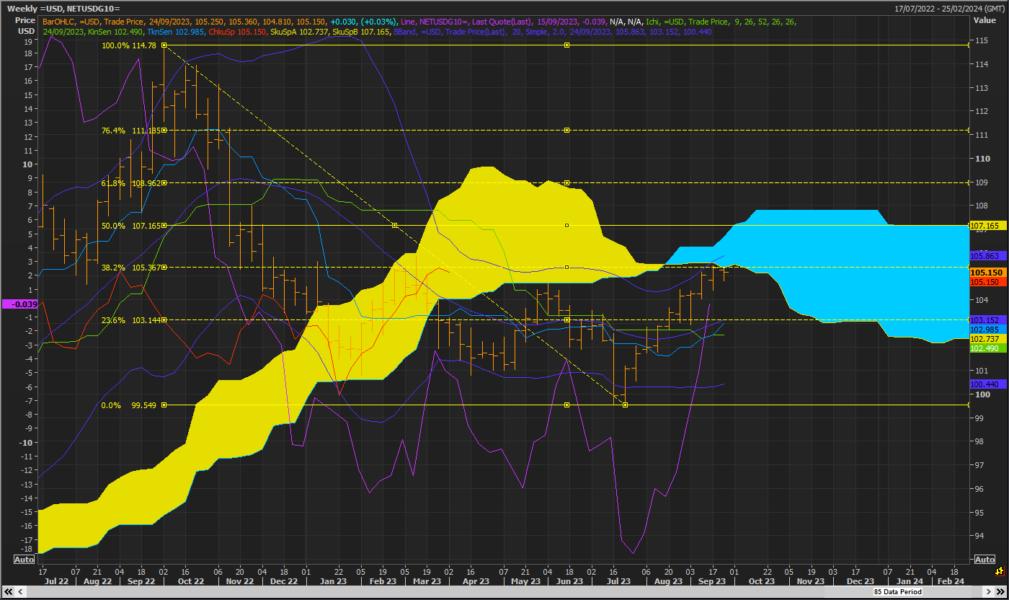Select the 0.0% Fibonacci end handle at July 23 low
Image resolution: width=1009 pixels, height=600 pixels.
(x=625, y=405)
